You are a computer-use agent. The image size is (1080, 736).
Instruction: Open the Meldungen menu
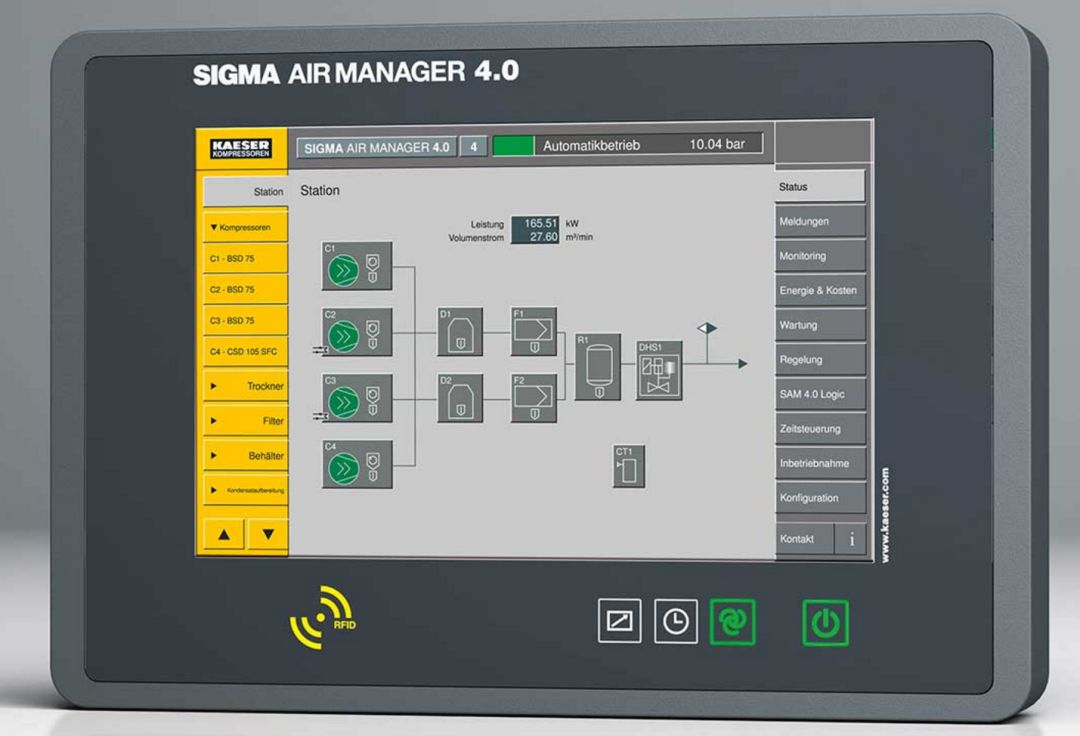tap(820, 221)
